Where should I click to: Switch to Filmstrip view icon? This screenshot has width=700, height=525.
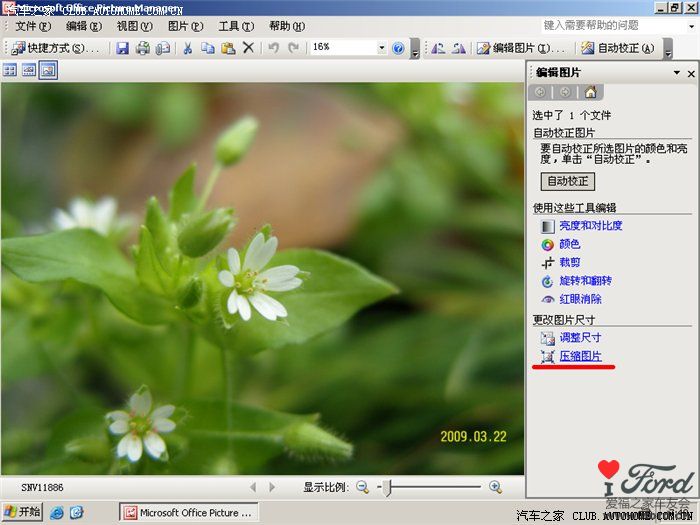pyautogui.click(x=29, y=71)
